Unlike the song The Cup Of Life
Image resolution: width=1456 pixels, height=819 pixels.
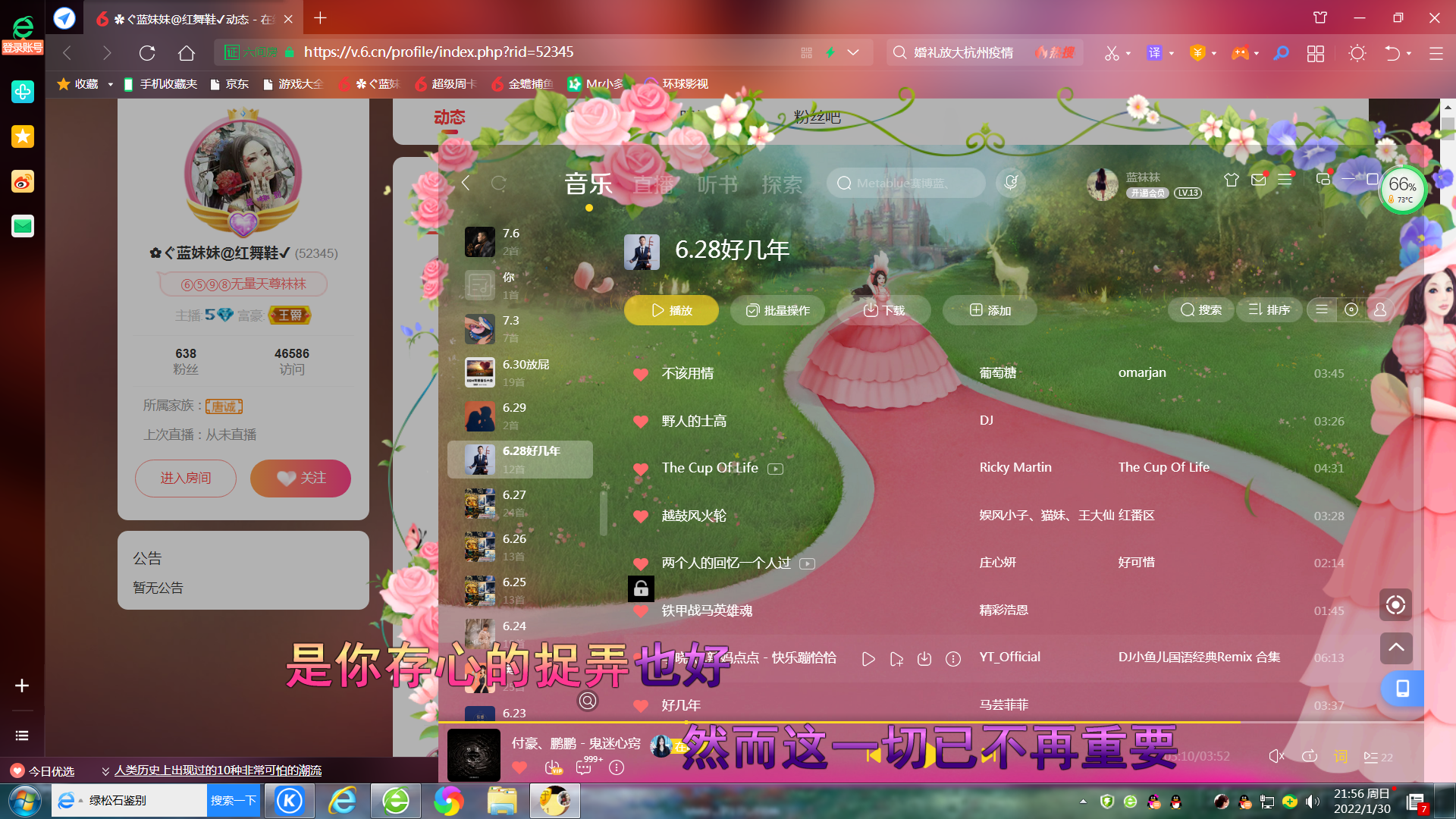coord(641,469)
